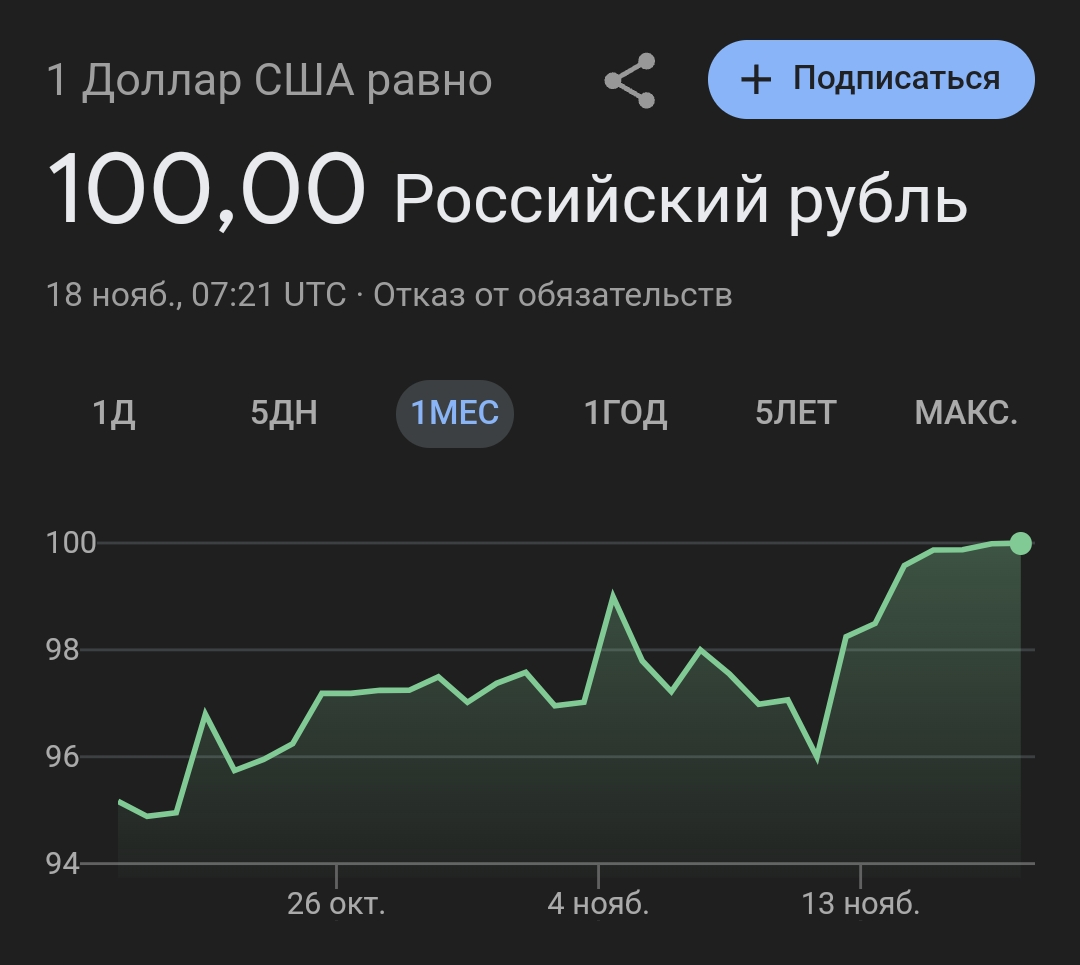
Task: Show the 1ГОД chart range
Action: (625, 412)
